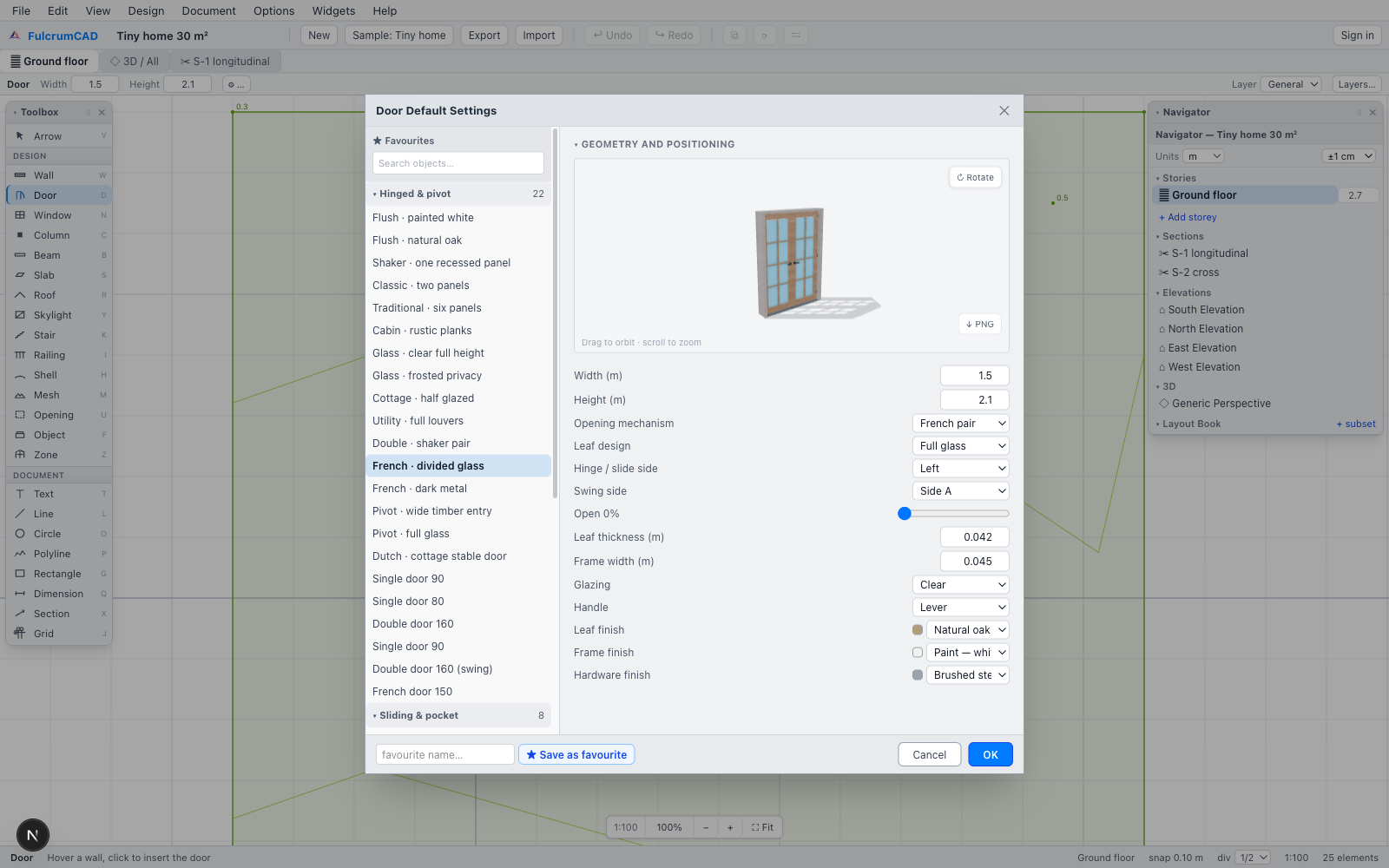Click the Add storey link
The width and height of the screenshot is (1389, 868).
[1188, 217]
